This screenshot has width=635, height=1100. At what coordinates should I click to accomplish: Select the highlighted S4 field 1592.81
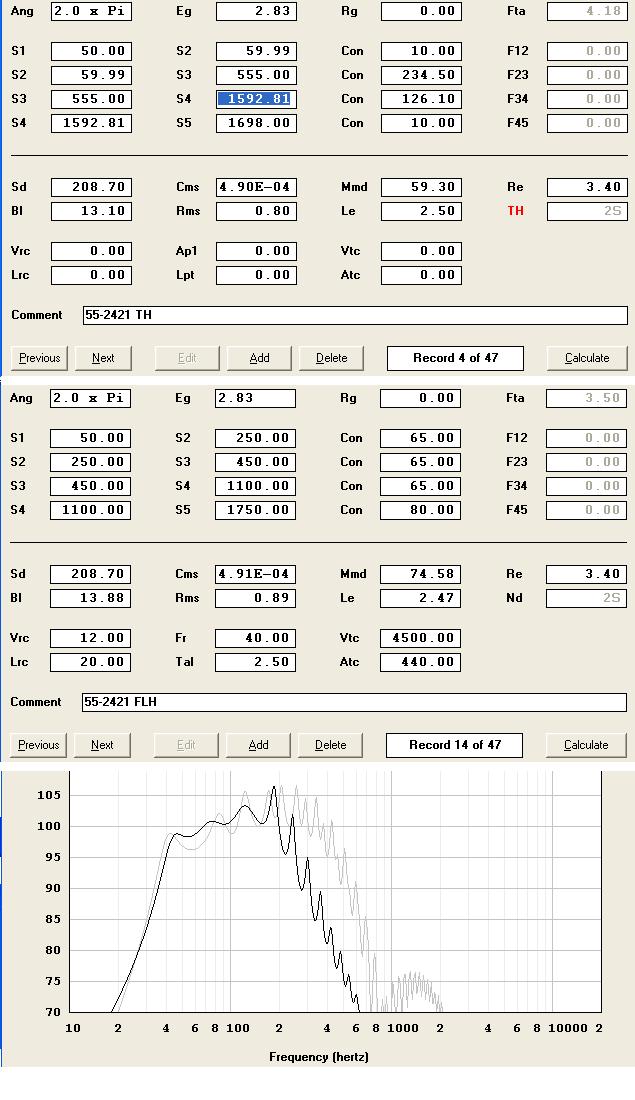pos(257,99)
